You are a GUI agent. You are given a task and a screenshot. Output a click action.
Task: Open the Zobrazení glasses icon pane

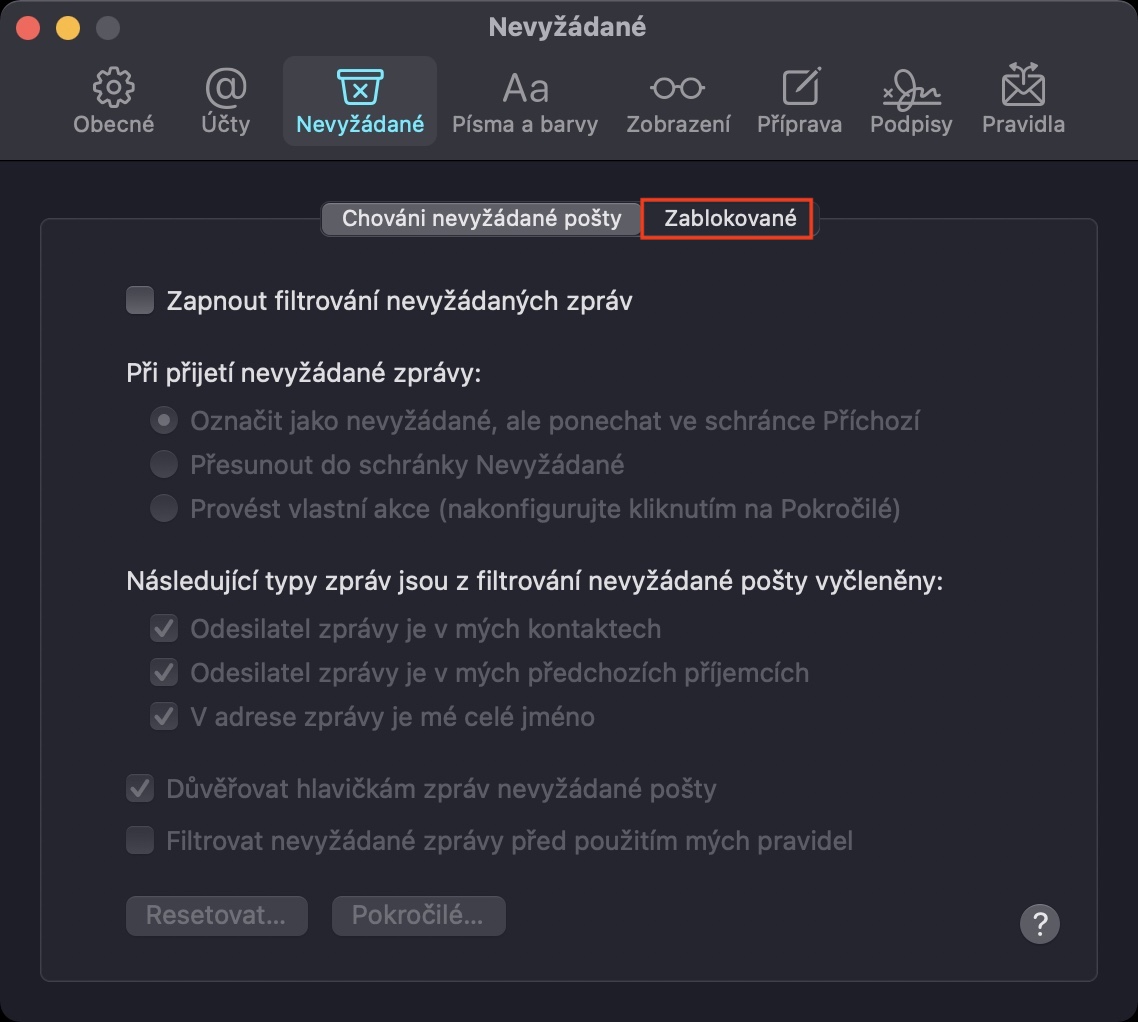678,101
